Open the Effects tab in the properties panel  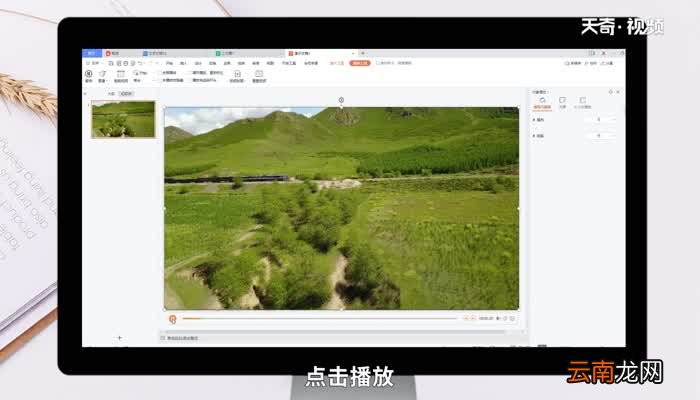click(562, 103)
